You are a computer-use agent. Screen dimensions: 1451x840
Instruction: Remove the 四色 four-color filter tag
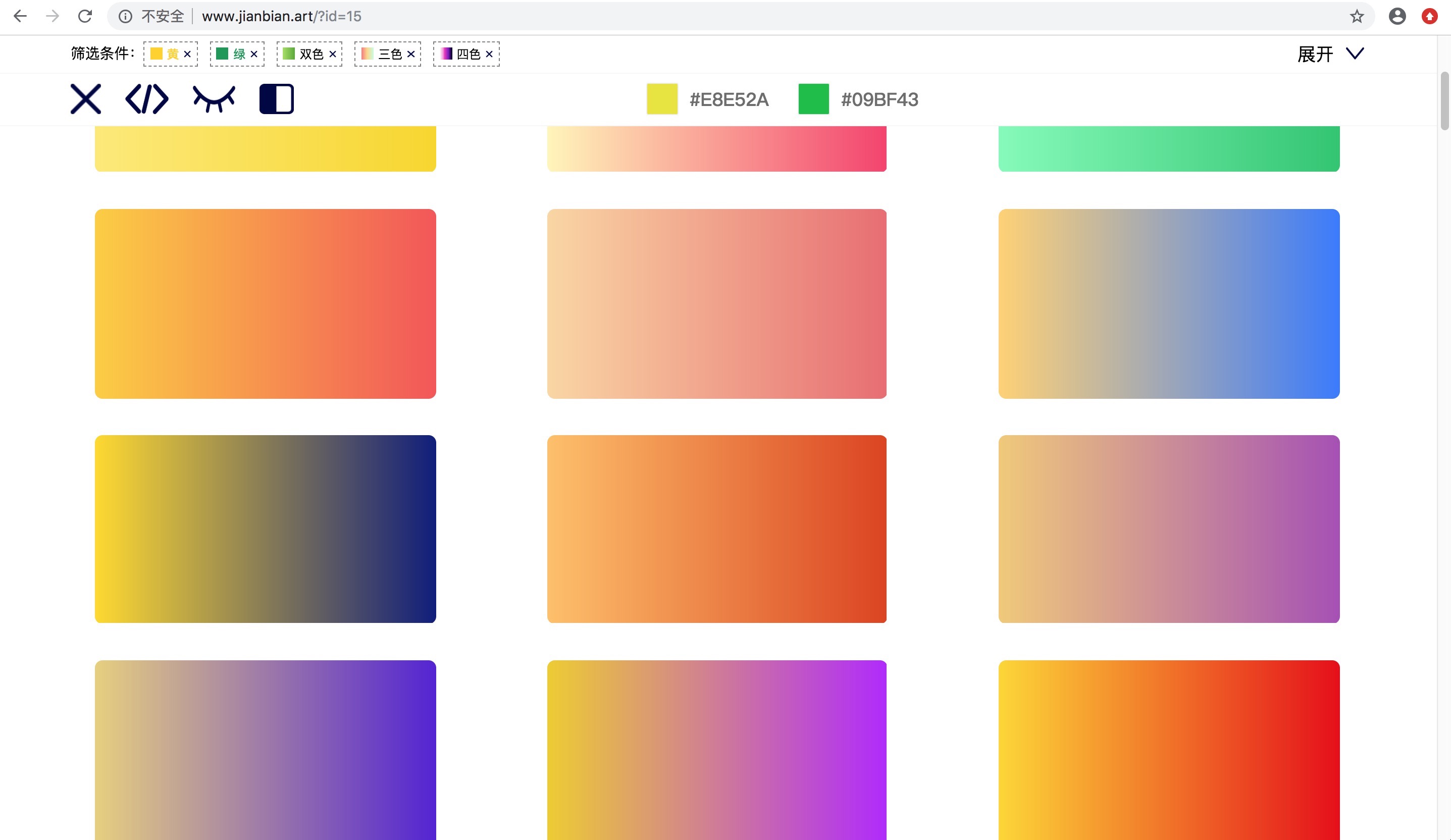[489, 54]
